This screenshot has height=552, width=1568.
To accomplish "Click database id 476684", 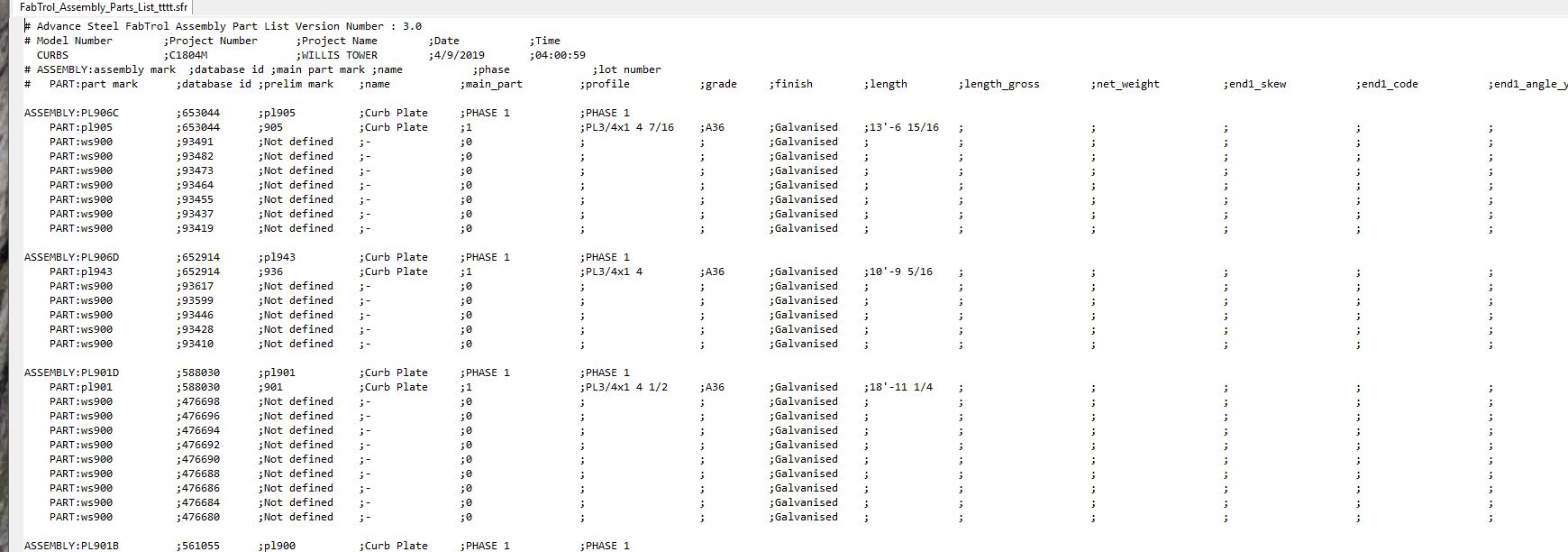I will click(201, 502).
